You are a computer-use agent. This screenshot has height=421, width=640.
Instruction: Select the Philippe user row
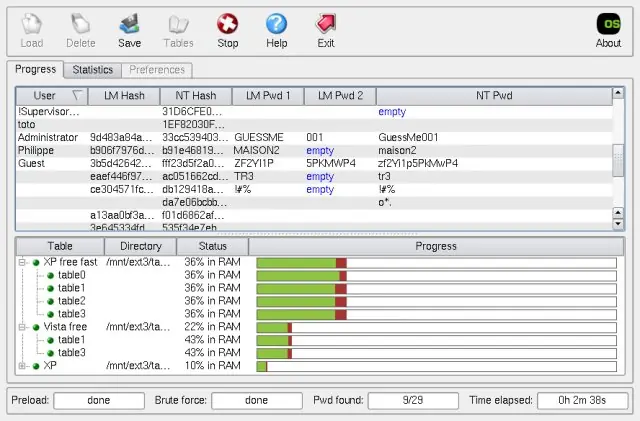click(314, 151)
